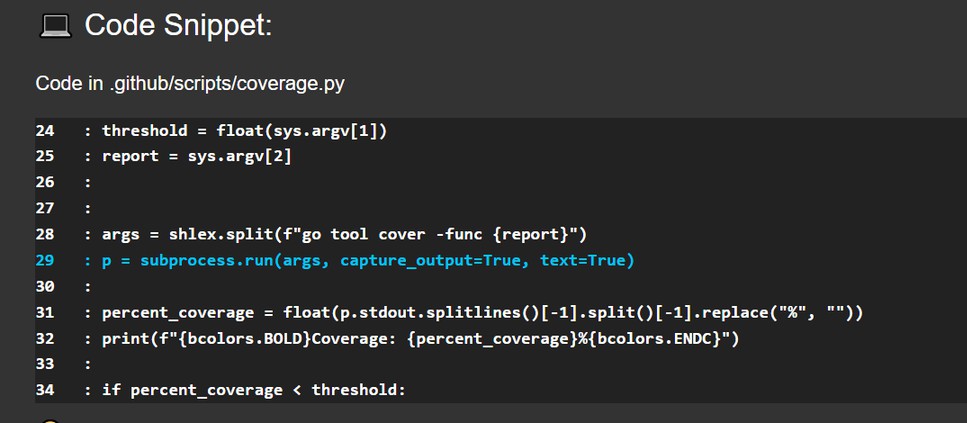Click empty line number 33
Viewport: 967px width, 423px height.
click(x=45, y=364)
